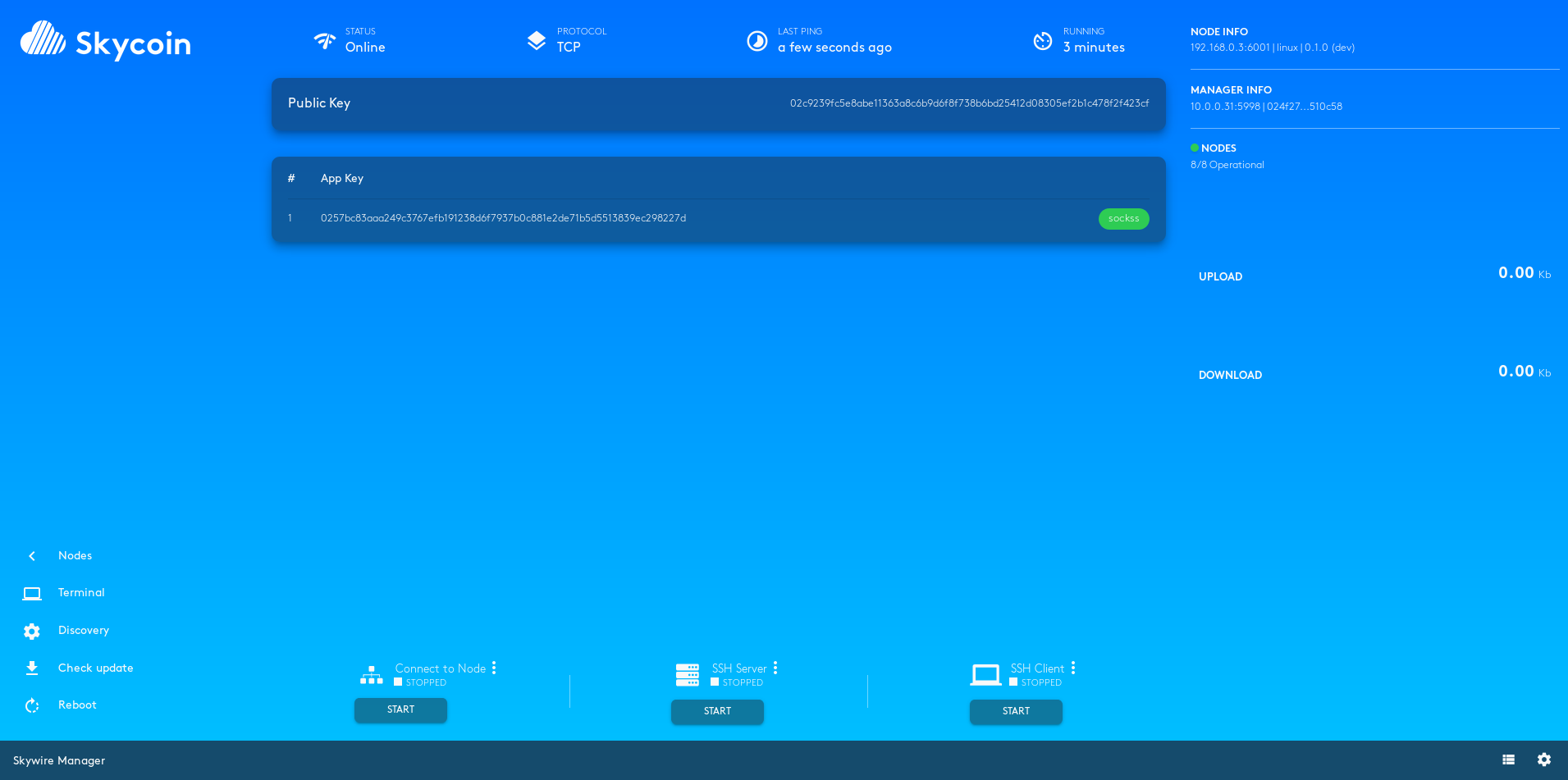Click the app key starting with 0257bc83

tap(503, 218)
